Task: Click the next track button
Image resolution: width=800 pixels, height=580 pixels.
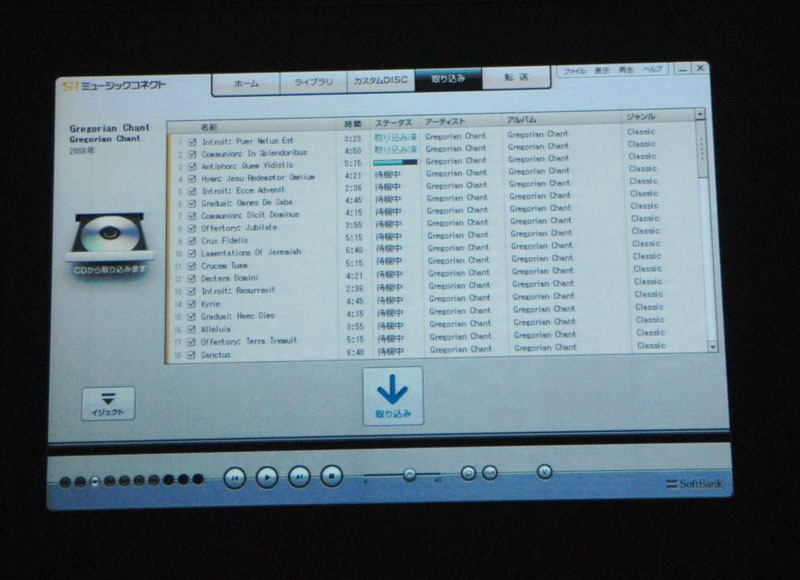Action: (x=299, y=477)
